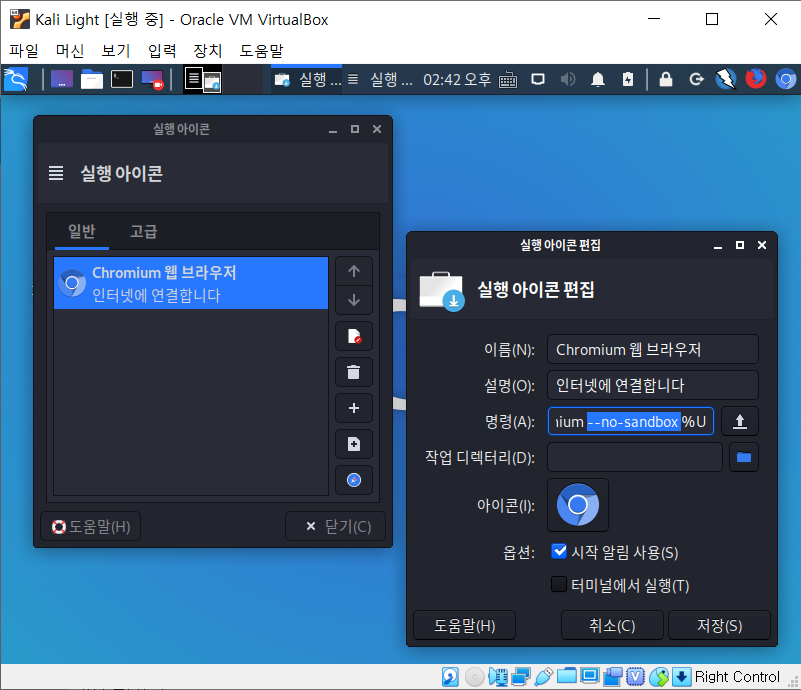The width and height of the screenshot is (801, 690).
Task: Click the display tray icon in the panel
Action: click(538, 79)
